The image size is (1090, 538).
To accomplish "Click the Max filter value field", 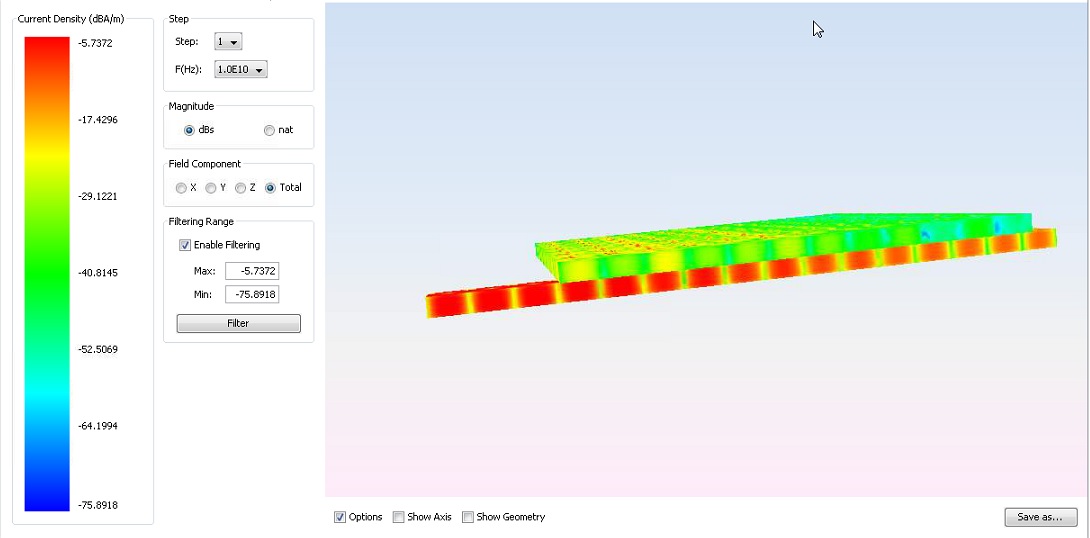I will point(252,271).
